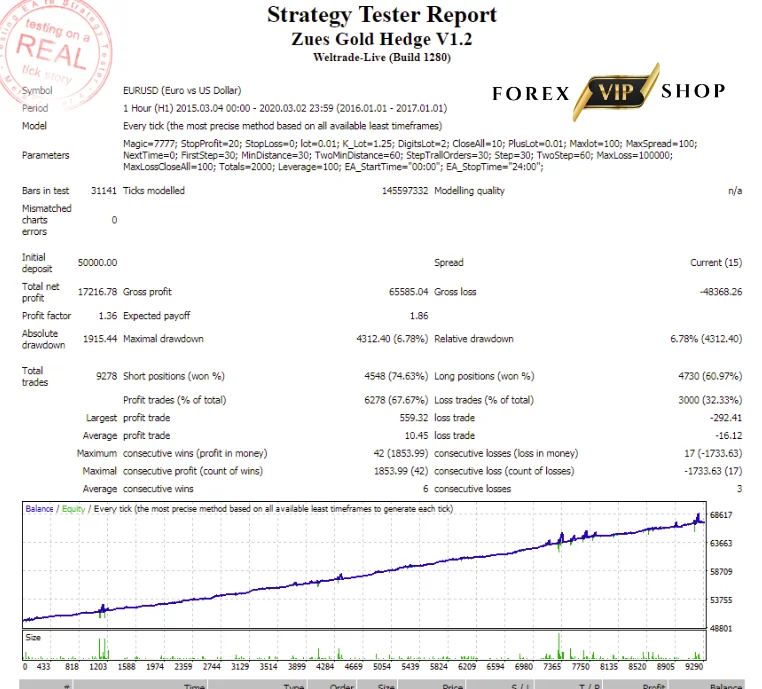Click the Spread value 'Current (15)'

(716, 262)
